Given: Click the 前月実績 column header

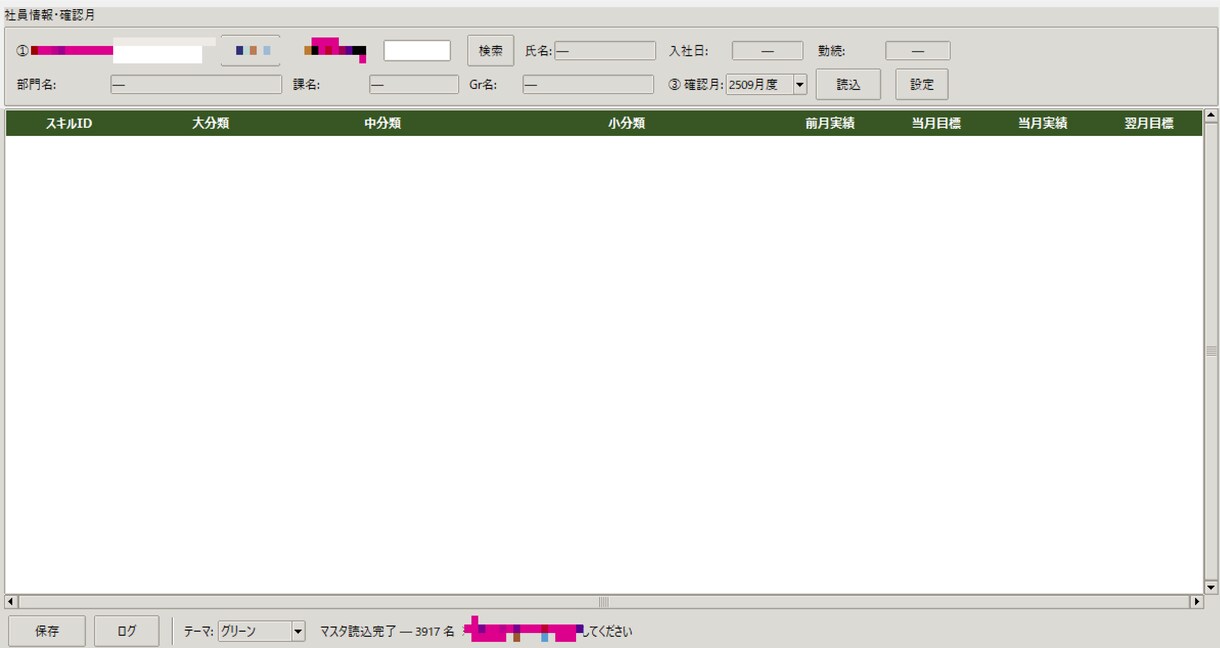Looking at the screenshot, I should [830, 123].
